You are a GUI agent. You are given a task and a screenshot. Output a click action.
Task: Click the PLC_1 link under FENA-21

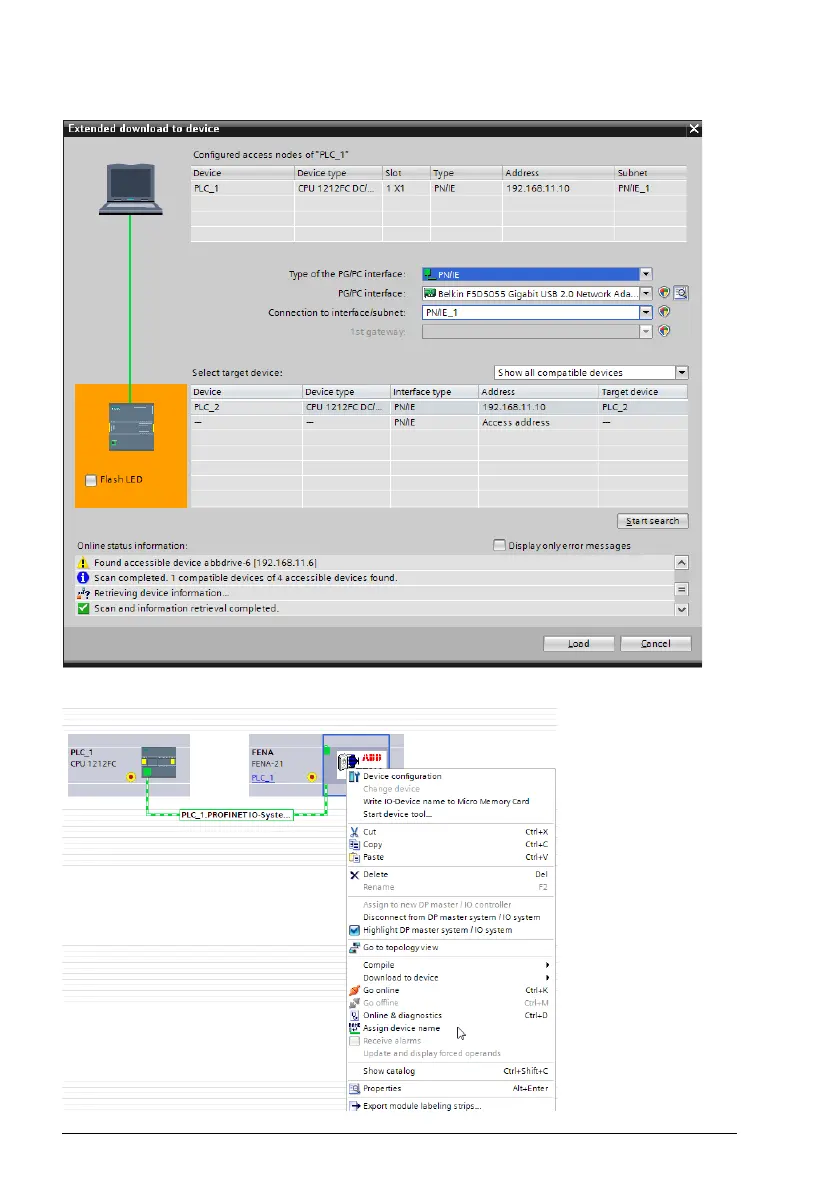pos(263,778)
